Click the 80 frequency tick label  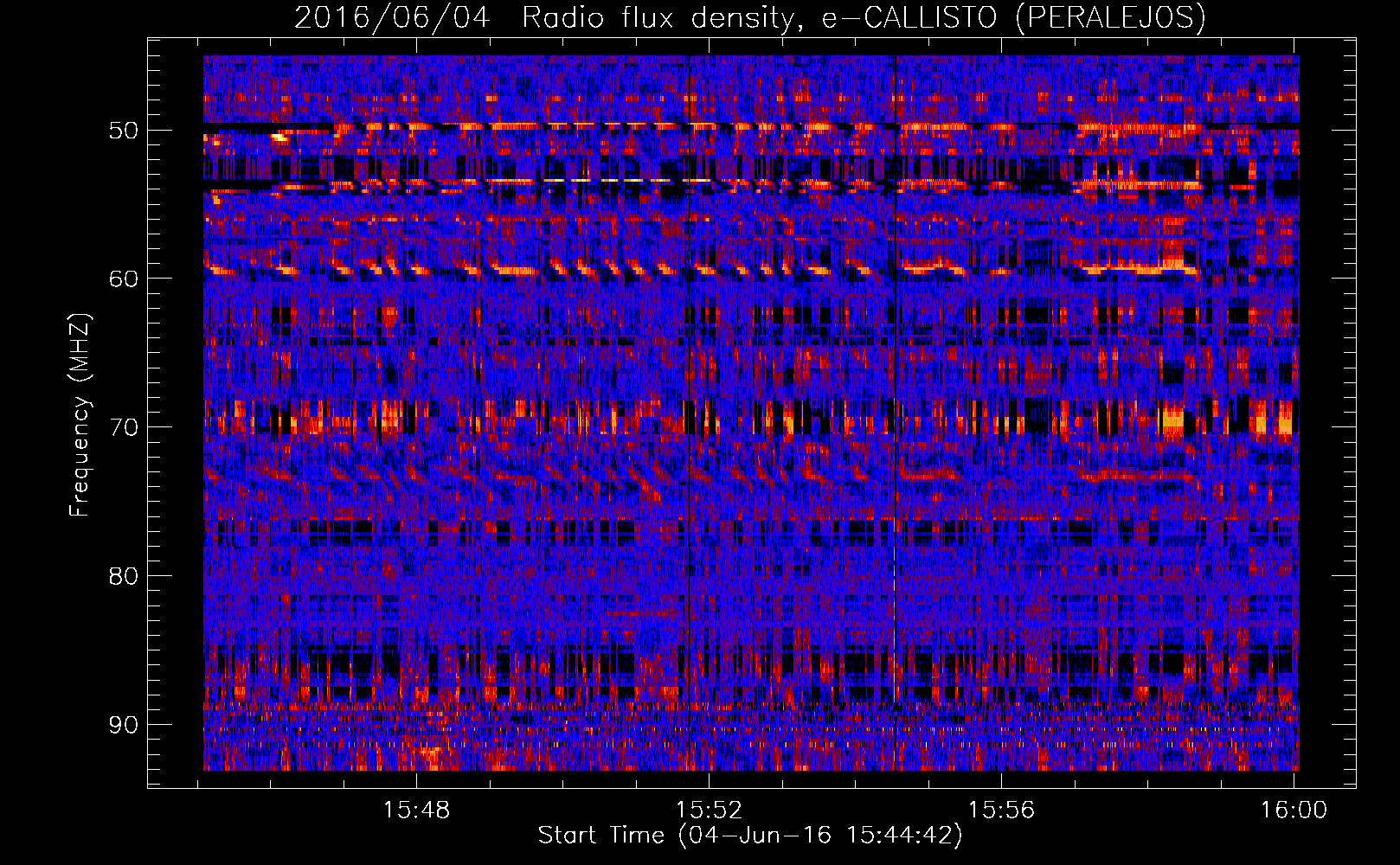click(x=123, y=576)
